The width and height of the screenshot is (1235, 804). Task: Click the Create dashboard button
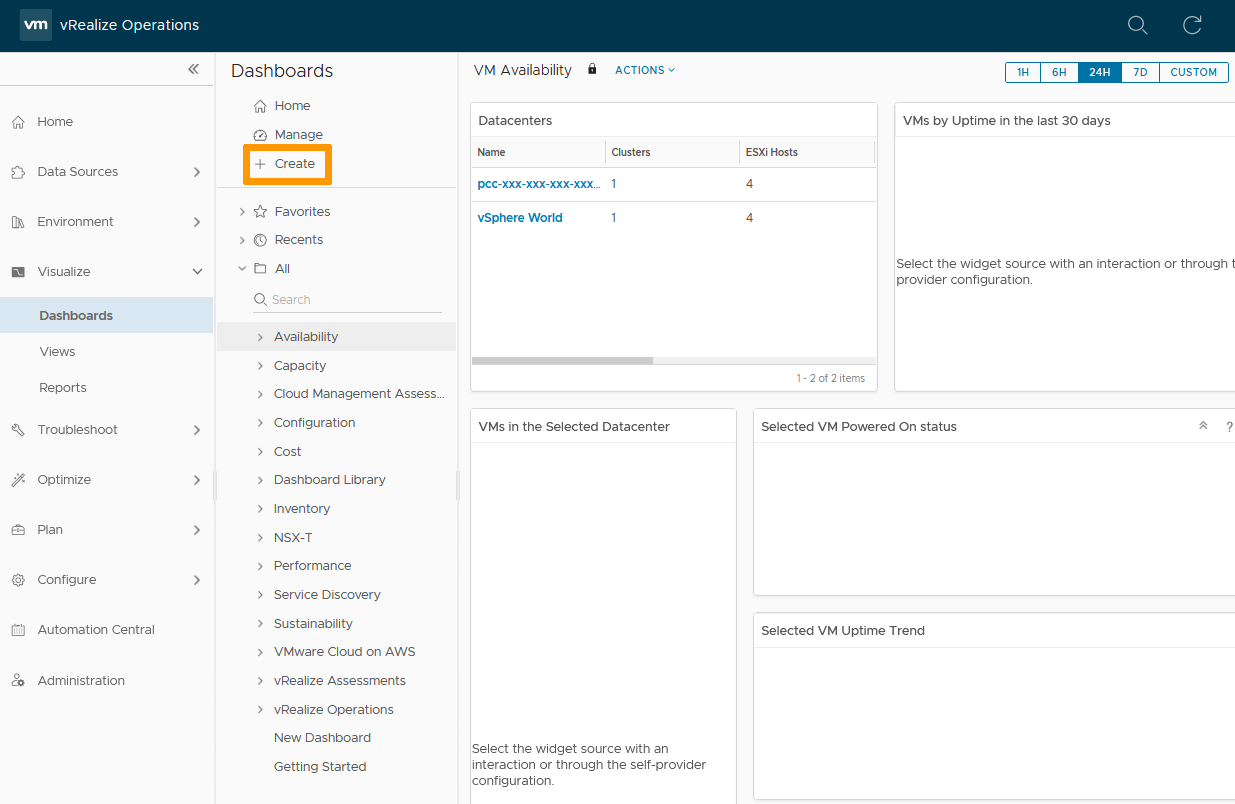(x=287, y=164)
